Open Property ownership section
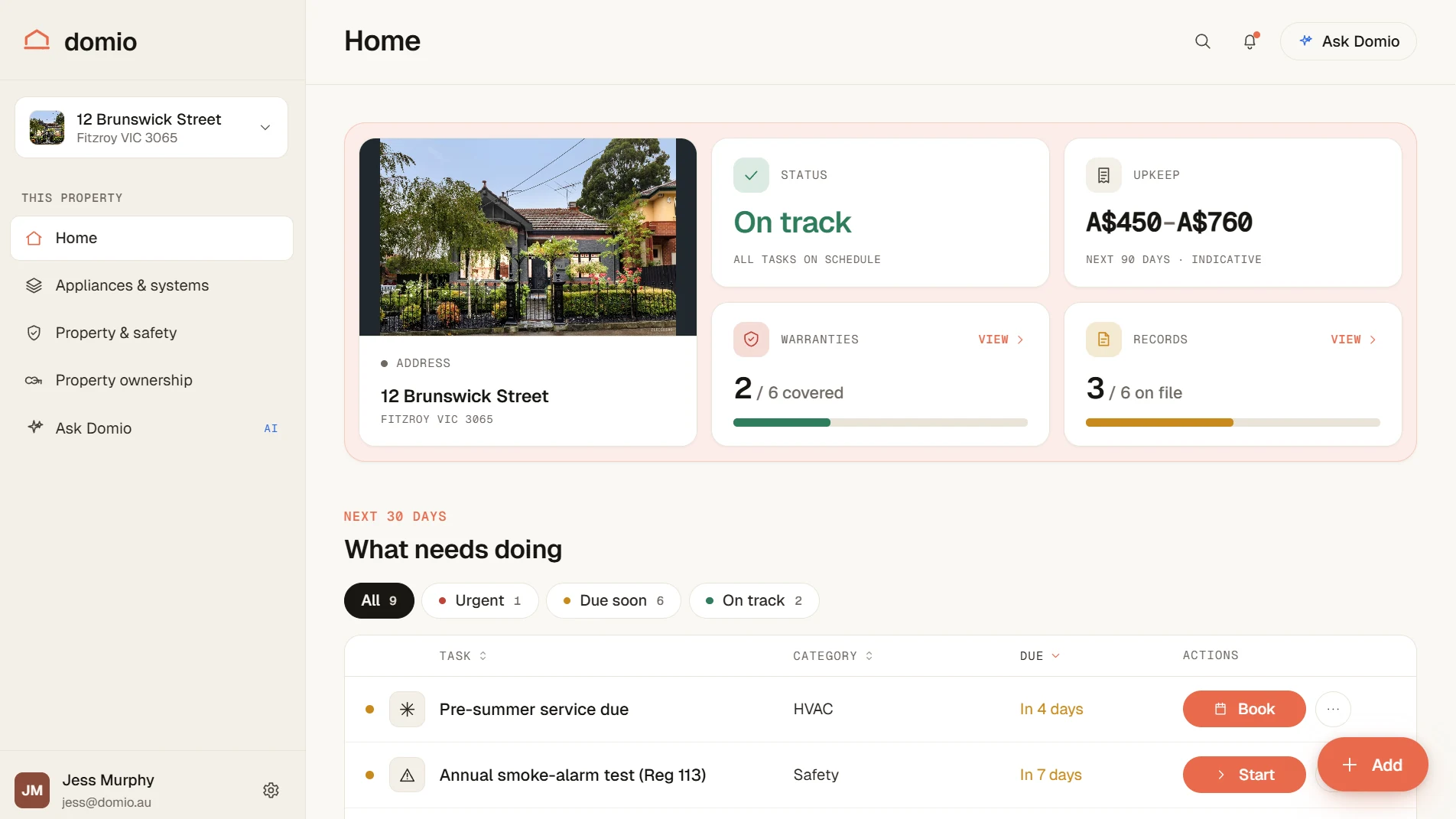Screen dimensions: 1456x819 click(x=151, y=380)
